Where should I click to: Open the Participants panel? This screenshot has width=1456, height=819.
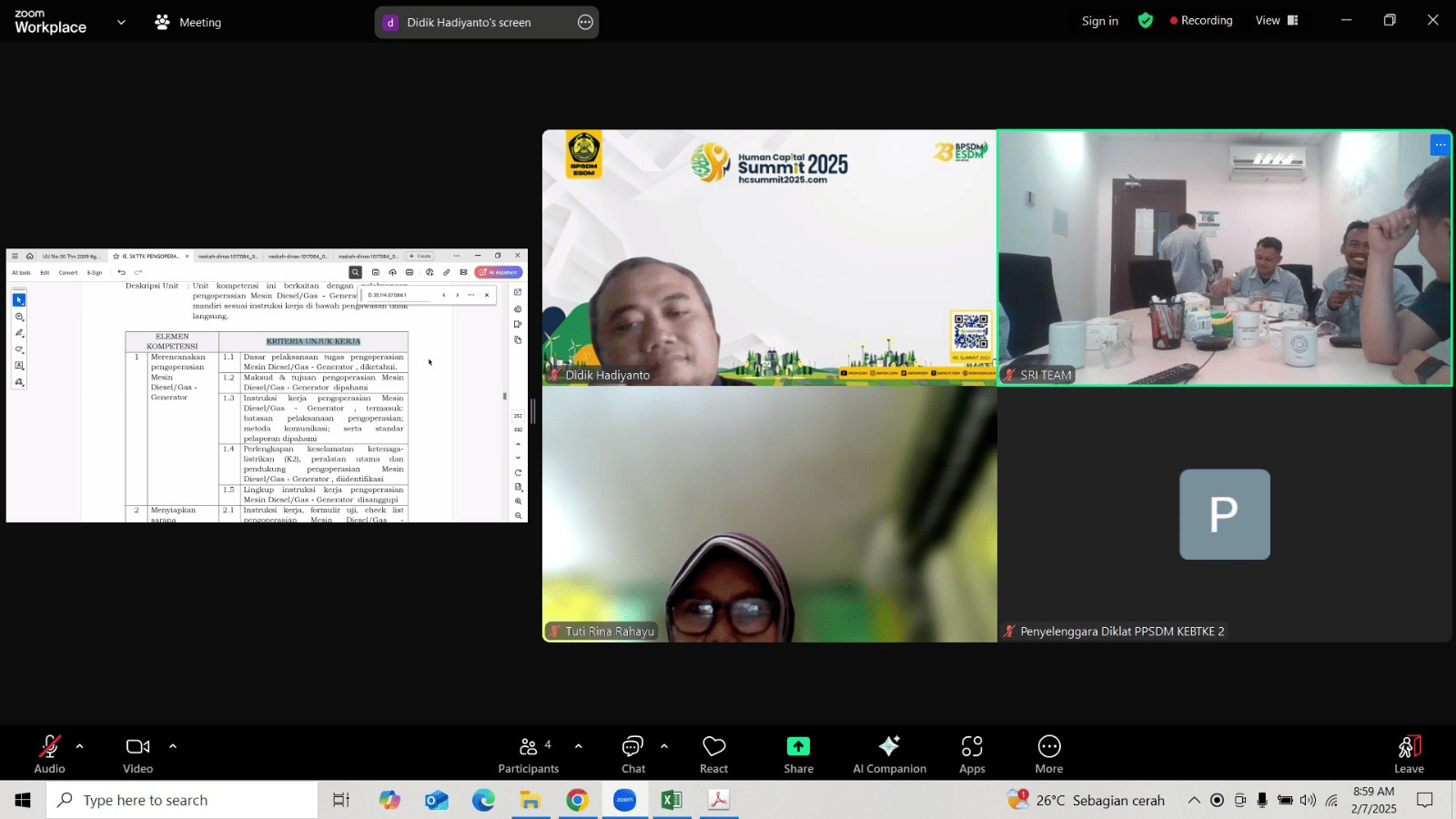pos(528,754)
